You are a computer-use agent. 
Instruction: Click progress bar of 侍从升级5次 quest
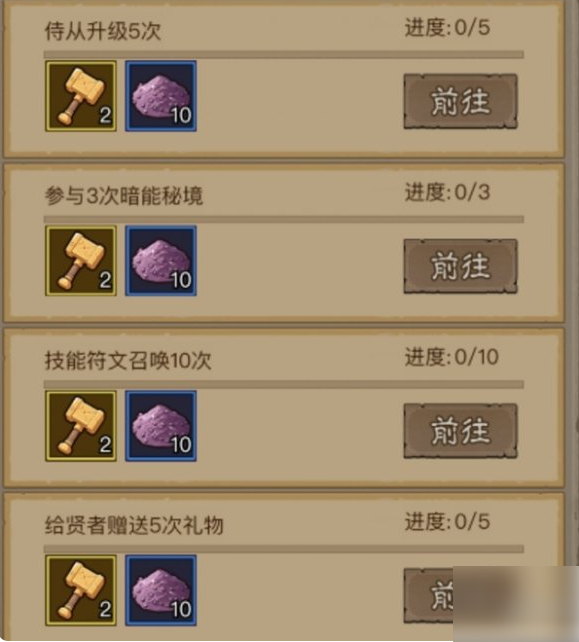coord(284,55)
